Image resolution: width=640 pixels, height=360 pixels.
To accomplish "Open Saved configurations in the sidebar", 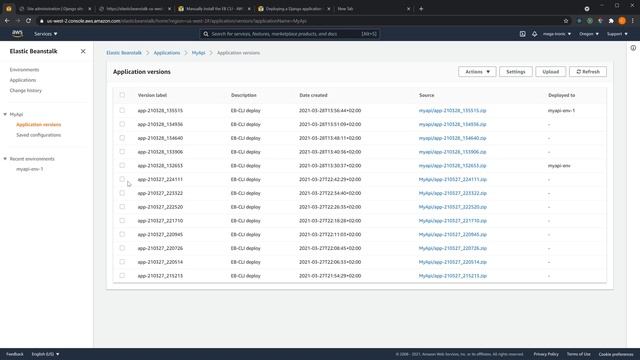I will click(x=38, y=135).
